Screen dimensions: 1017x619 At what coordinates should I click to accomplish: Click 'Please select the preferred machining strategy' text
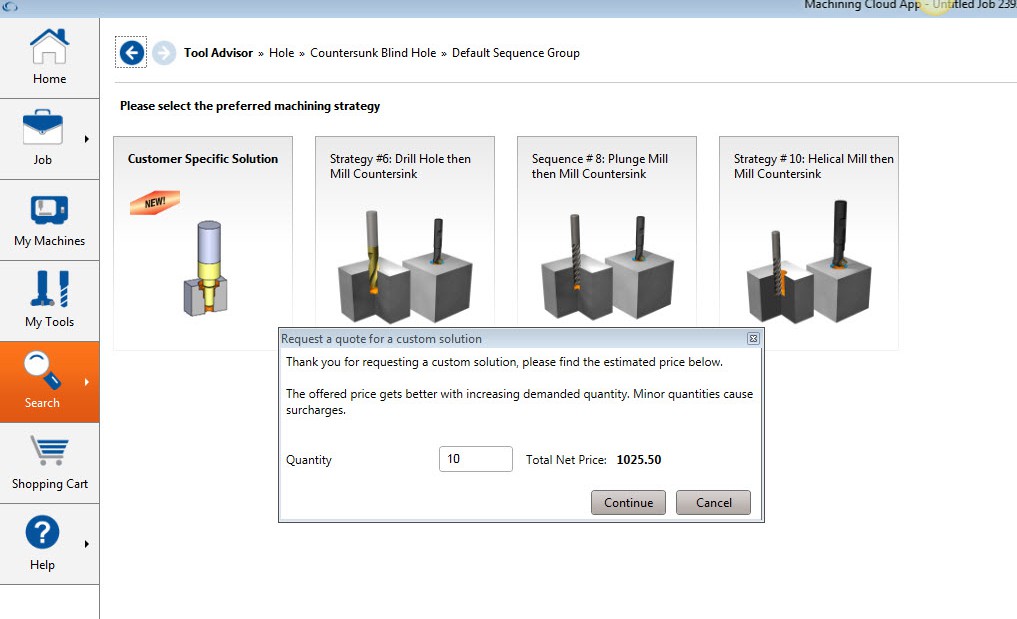click(x=250, y=106)
